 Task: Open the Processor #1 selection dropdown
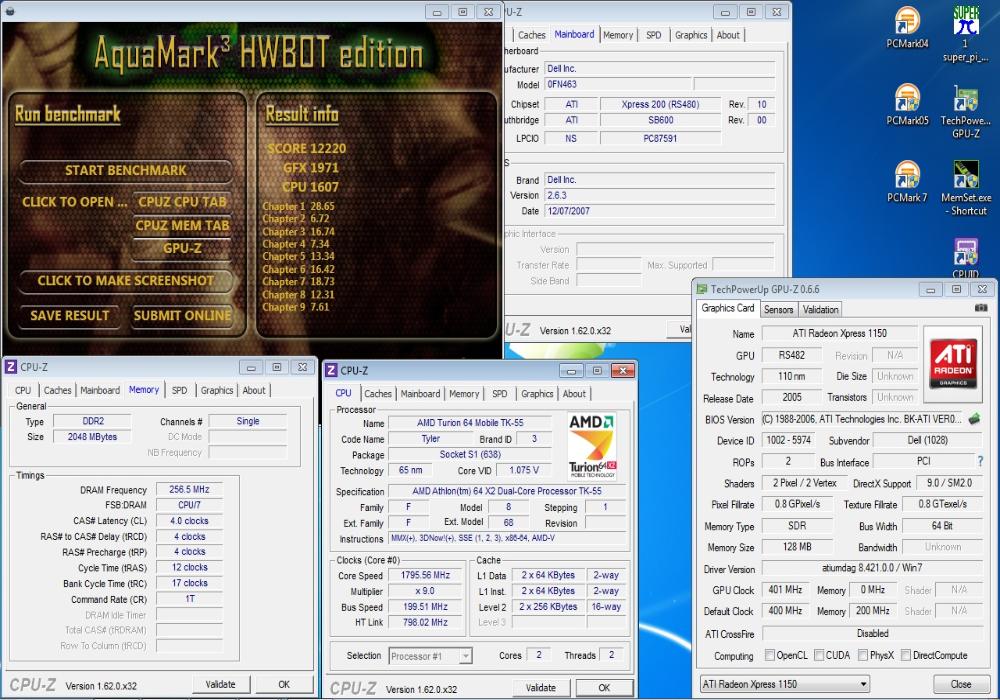[430, 656]
